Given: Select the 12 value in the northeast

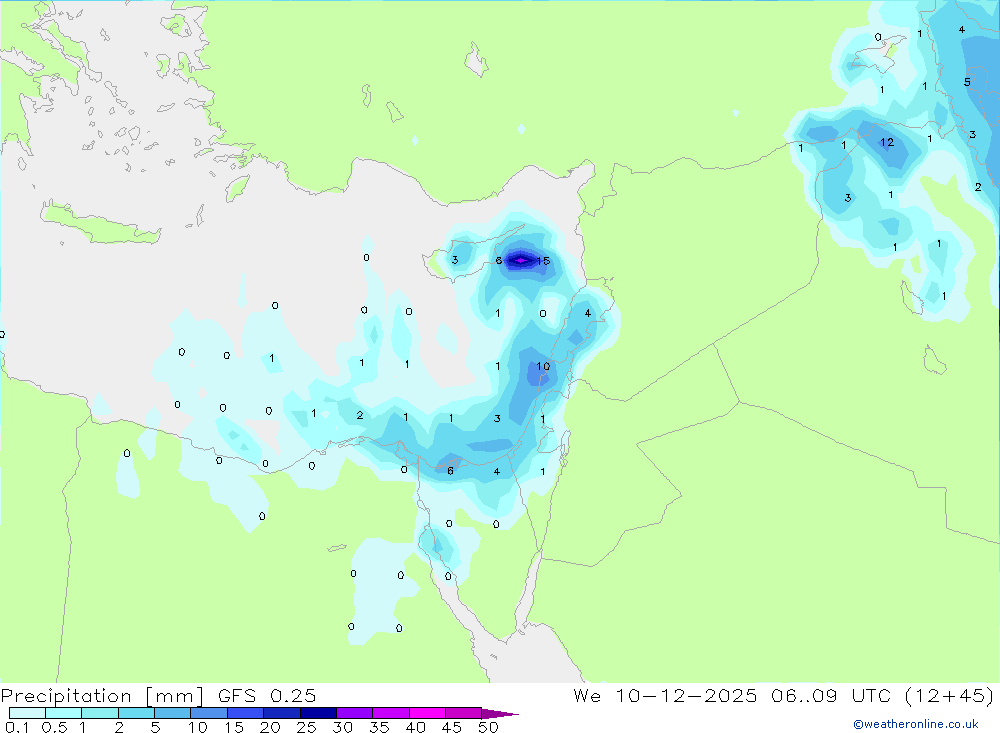Looking at the screenshot, I should coord(887,142).
